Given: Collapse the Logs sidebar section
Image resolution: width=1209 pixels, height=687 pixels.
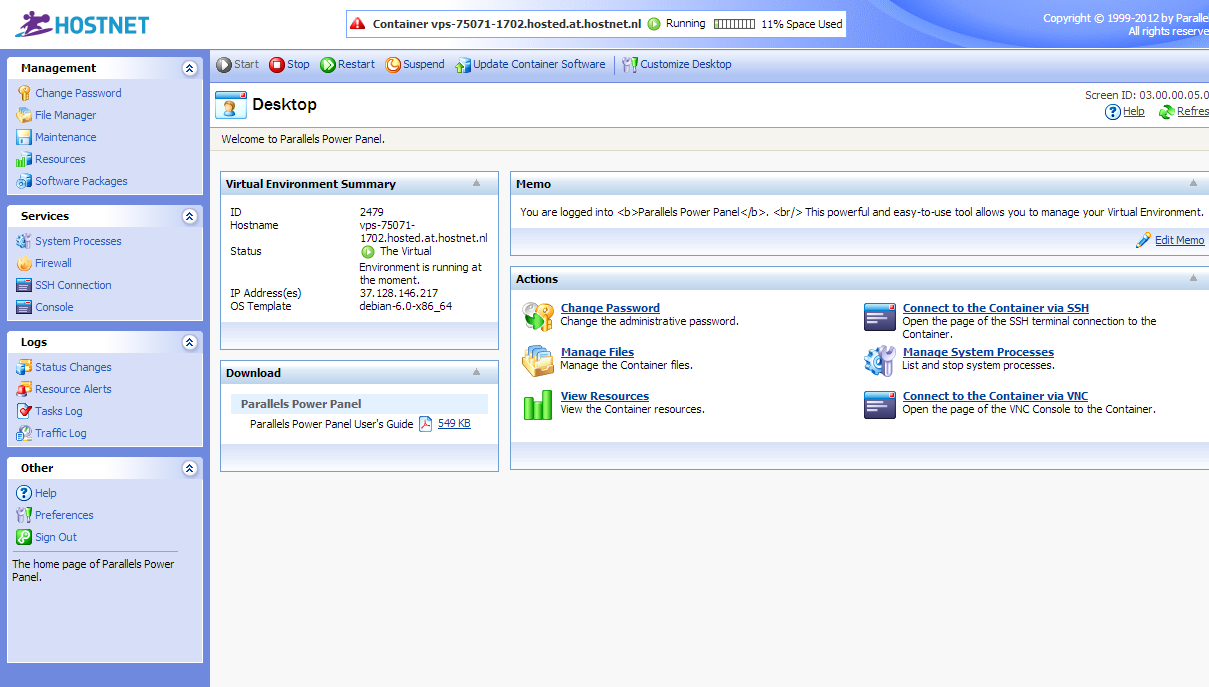Looking at the screenshot, I should [189, 343].
